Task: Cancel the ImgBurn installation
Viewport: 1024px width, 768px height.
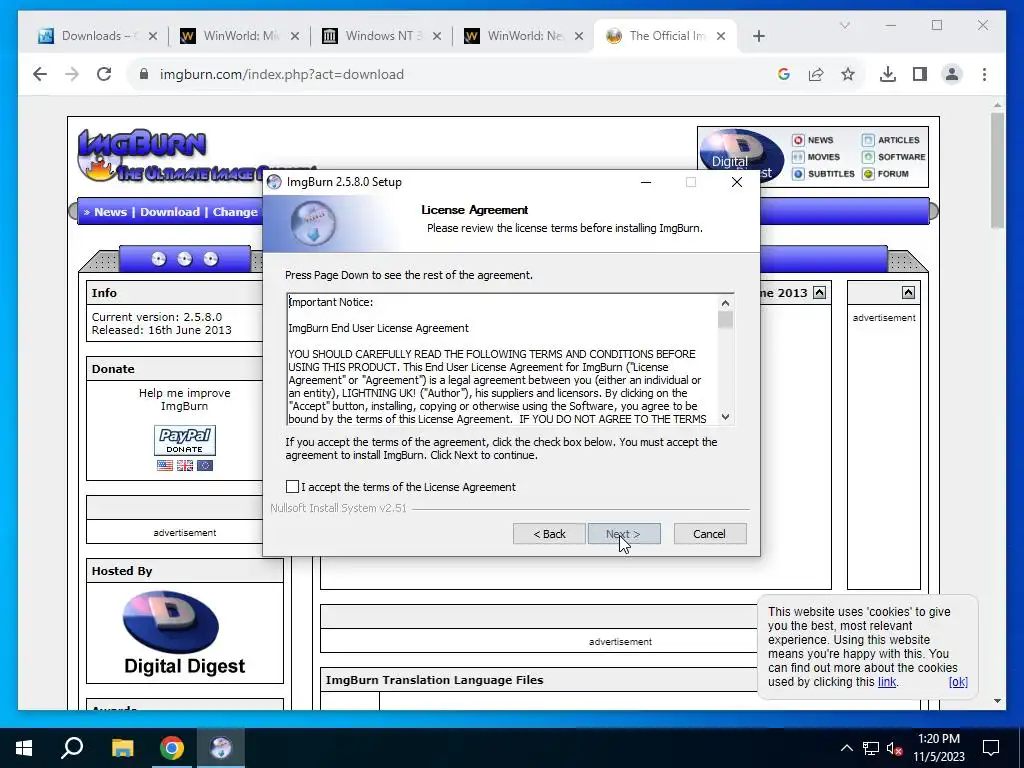Action: (709, 534)
